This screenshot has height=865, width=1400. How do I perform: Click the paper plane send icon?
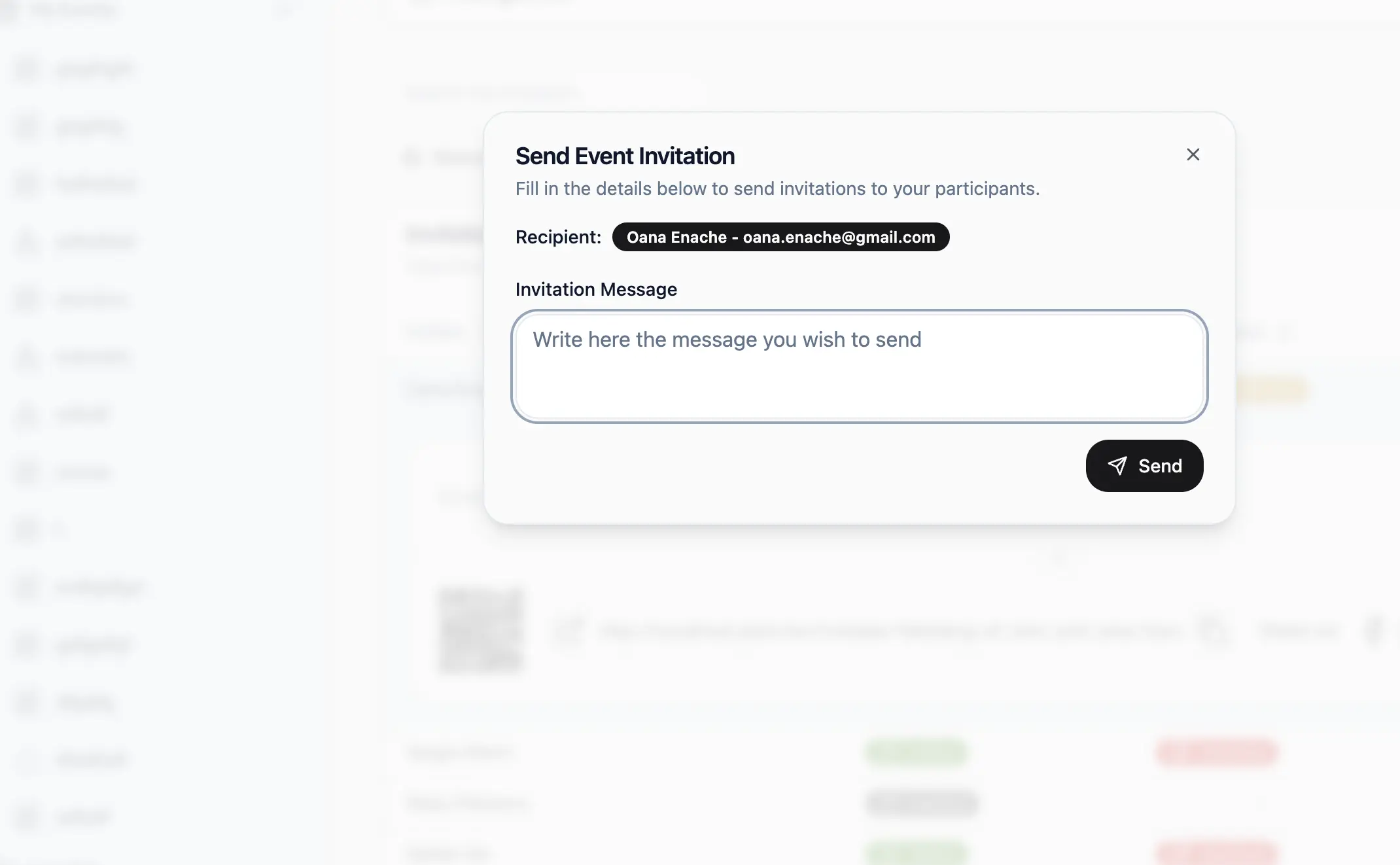[1117, 466]
